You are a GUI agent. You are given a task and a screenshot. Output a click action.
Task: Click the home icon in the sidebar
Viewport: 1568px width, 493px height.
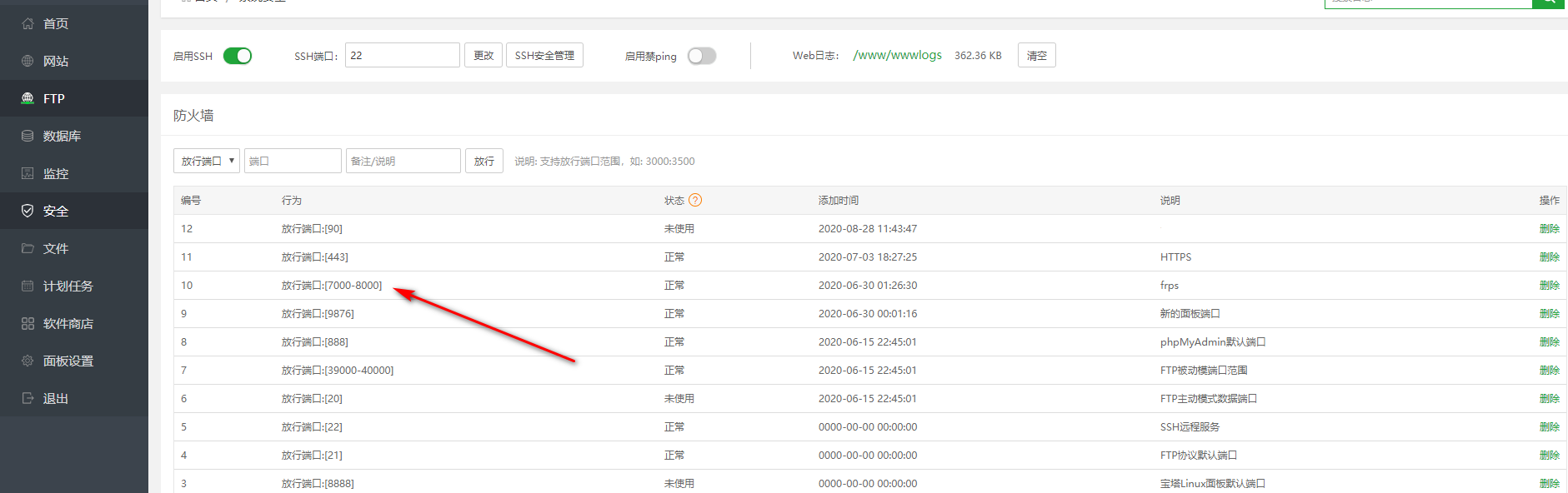tap(28, 23)
